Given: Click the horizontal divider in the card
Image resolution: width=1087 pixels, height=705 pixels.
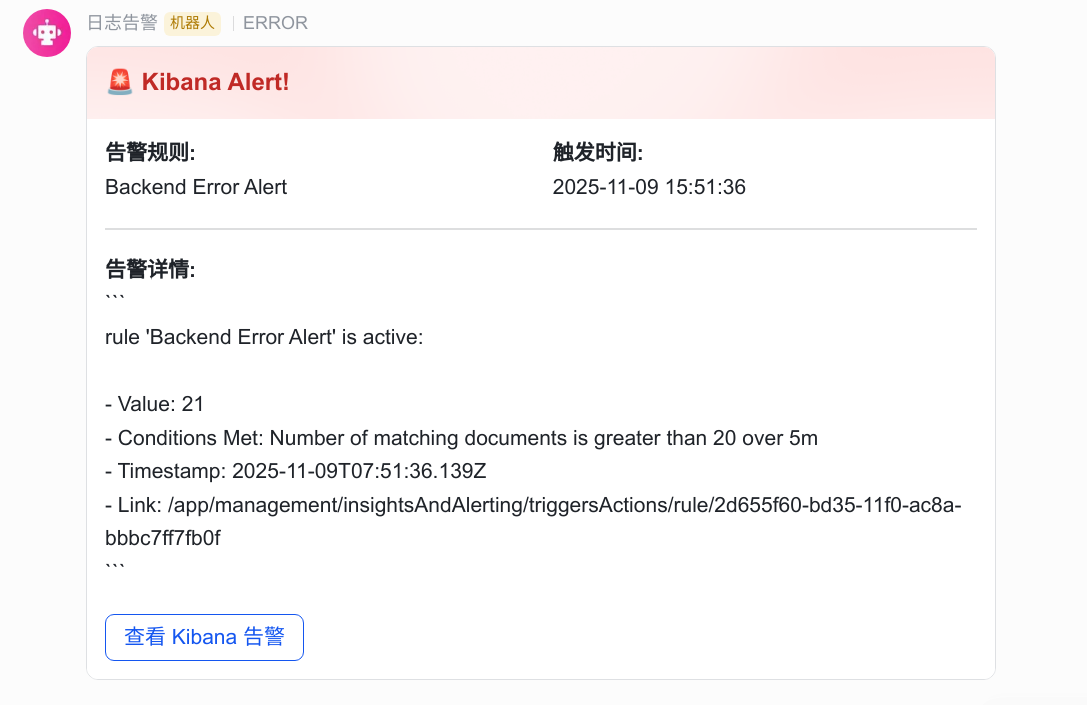Looking at the screenshot, I should (541, 229).
